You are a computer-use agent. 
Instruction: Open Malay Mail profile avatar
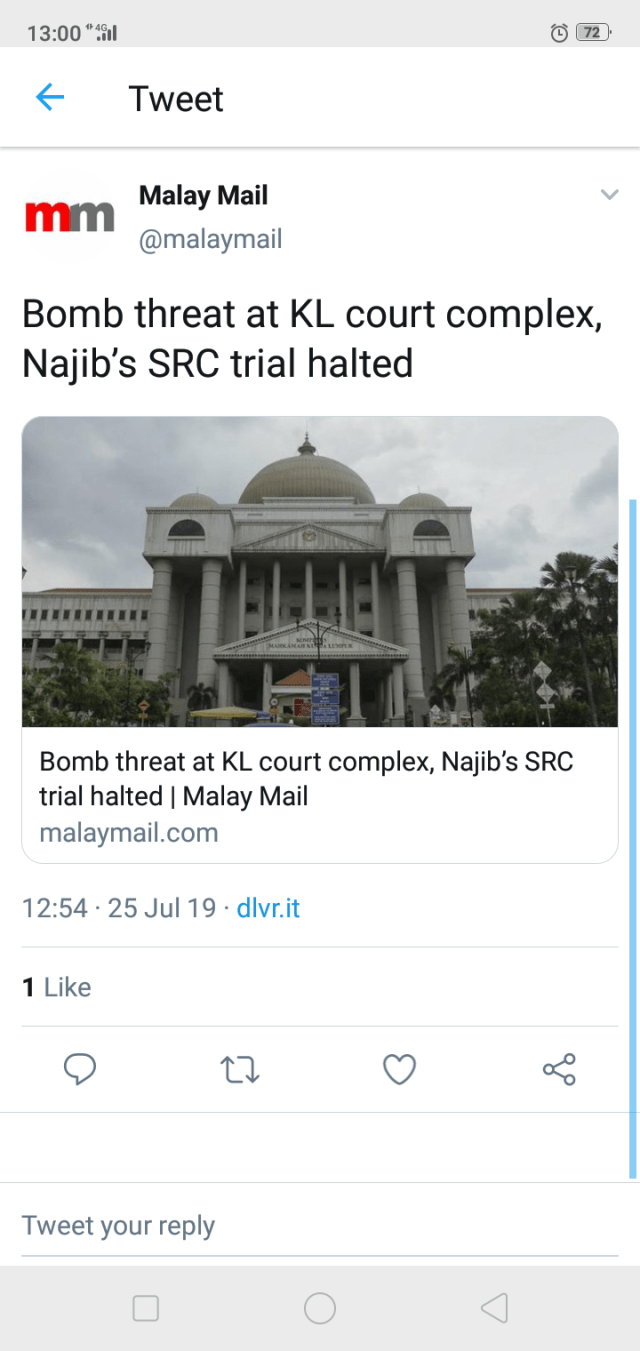tap(69, 216)
